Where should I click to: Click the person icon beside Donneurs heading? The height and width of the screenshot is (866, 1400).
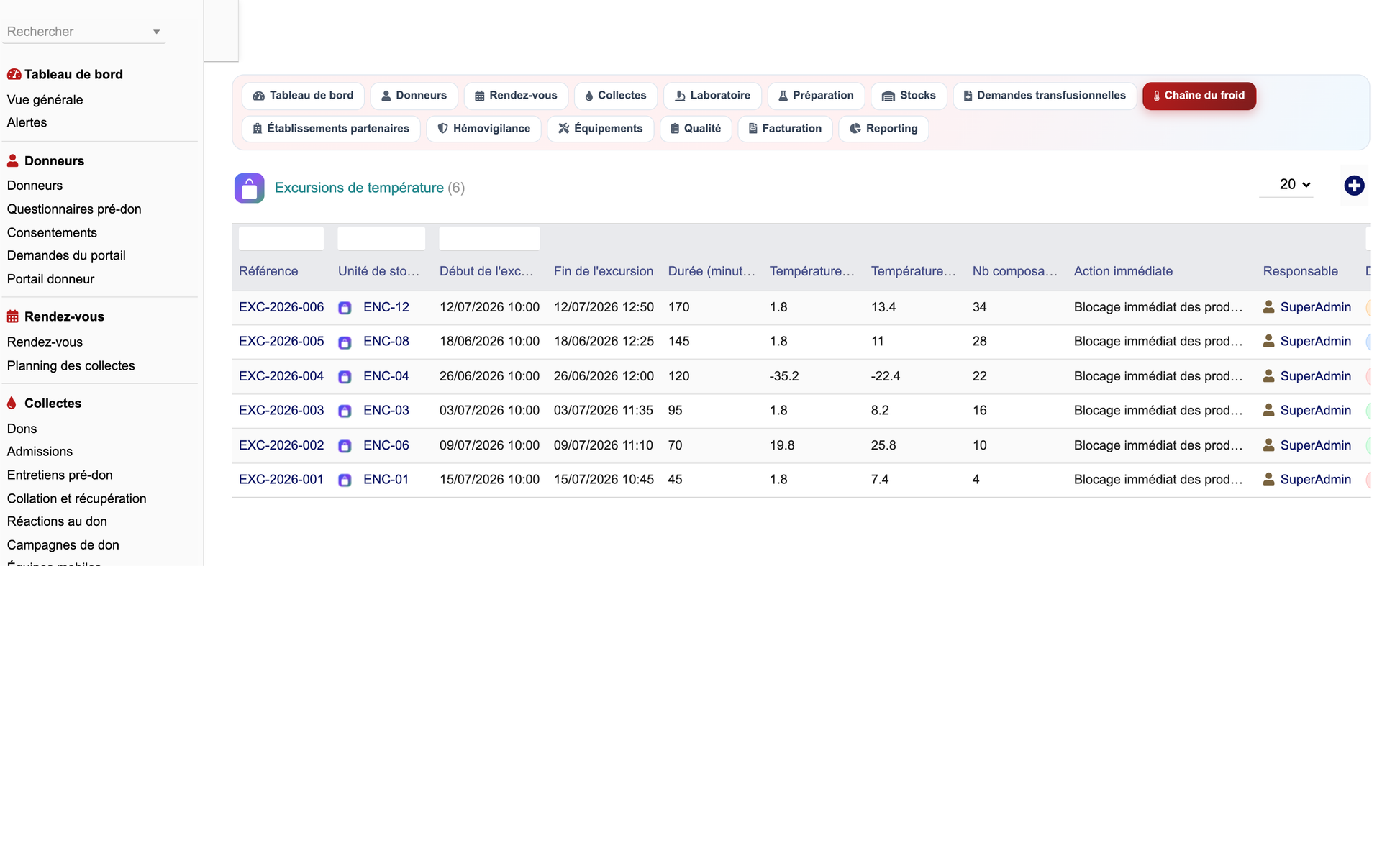click(x=13, y=160)
